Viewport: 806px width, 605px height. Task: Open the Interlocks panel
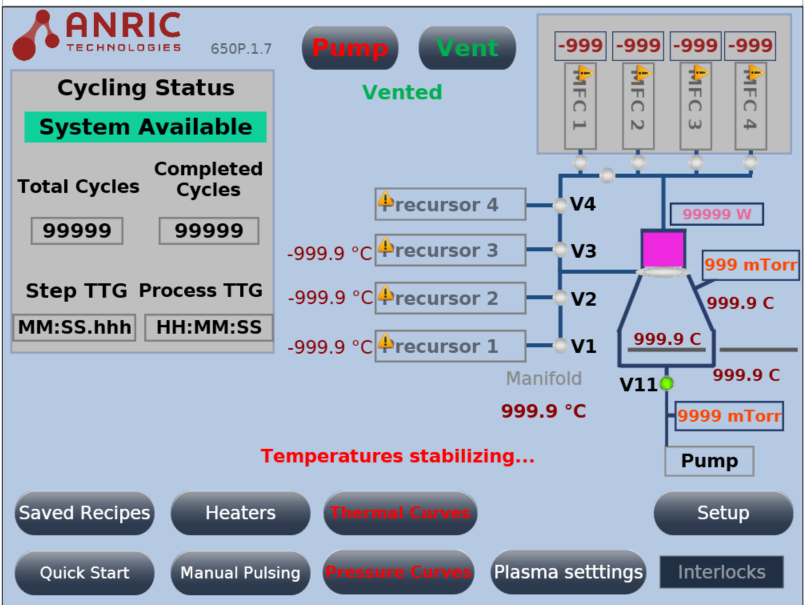coord(722,572)
